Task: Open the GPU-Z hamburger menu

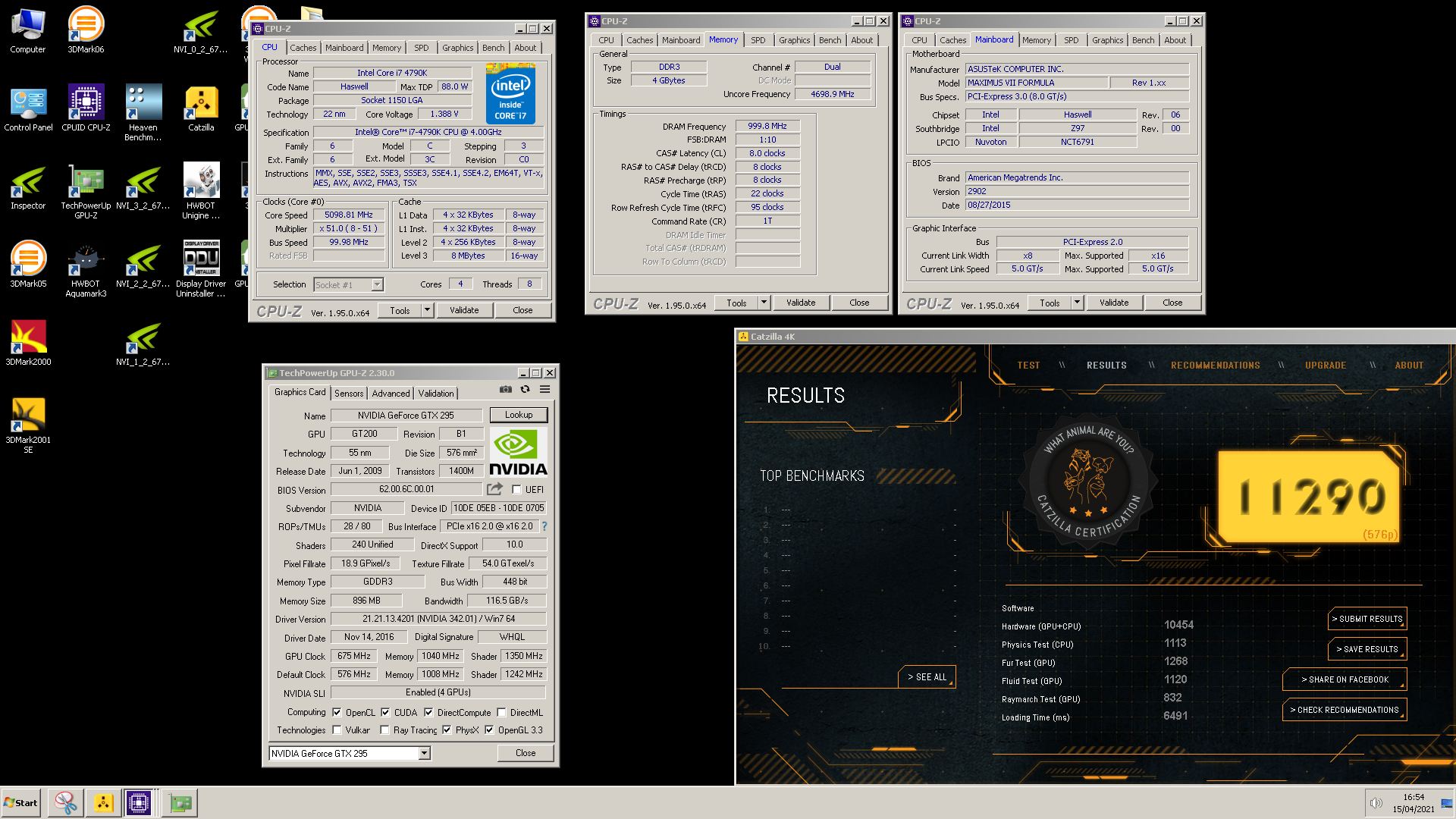Action: coord(544,389)
